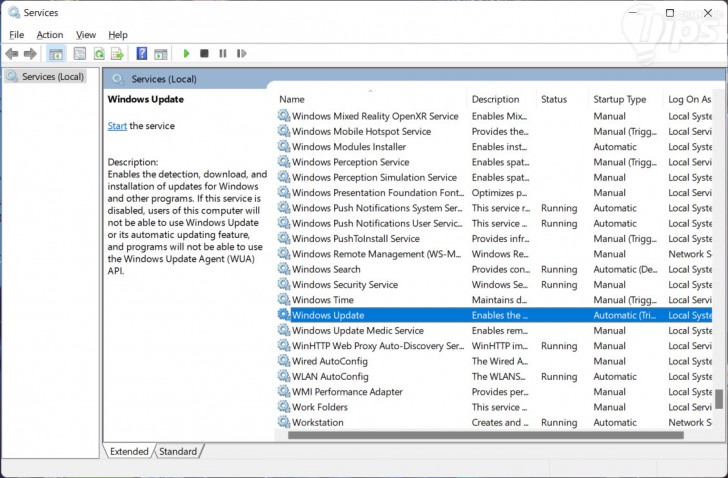Toggle the Show/Hide Console Tree button
728x478 pixels.
point(56,53)
